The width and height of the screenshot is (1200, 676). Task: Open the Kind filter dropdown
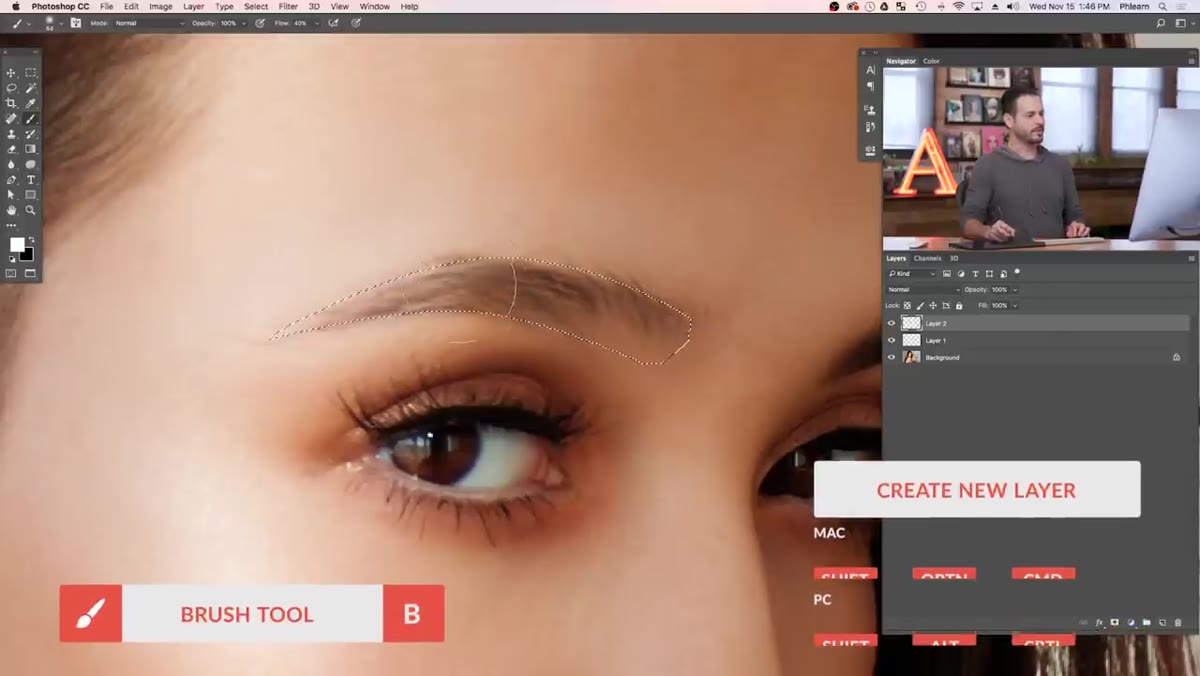tap(912, 273)
